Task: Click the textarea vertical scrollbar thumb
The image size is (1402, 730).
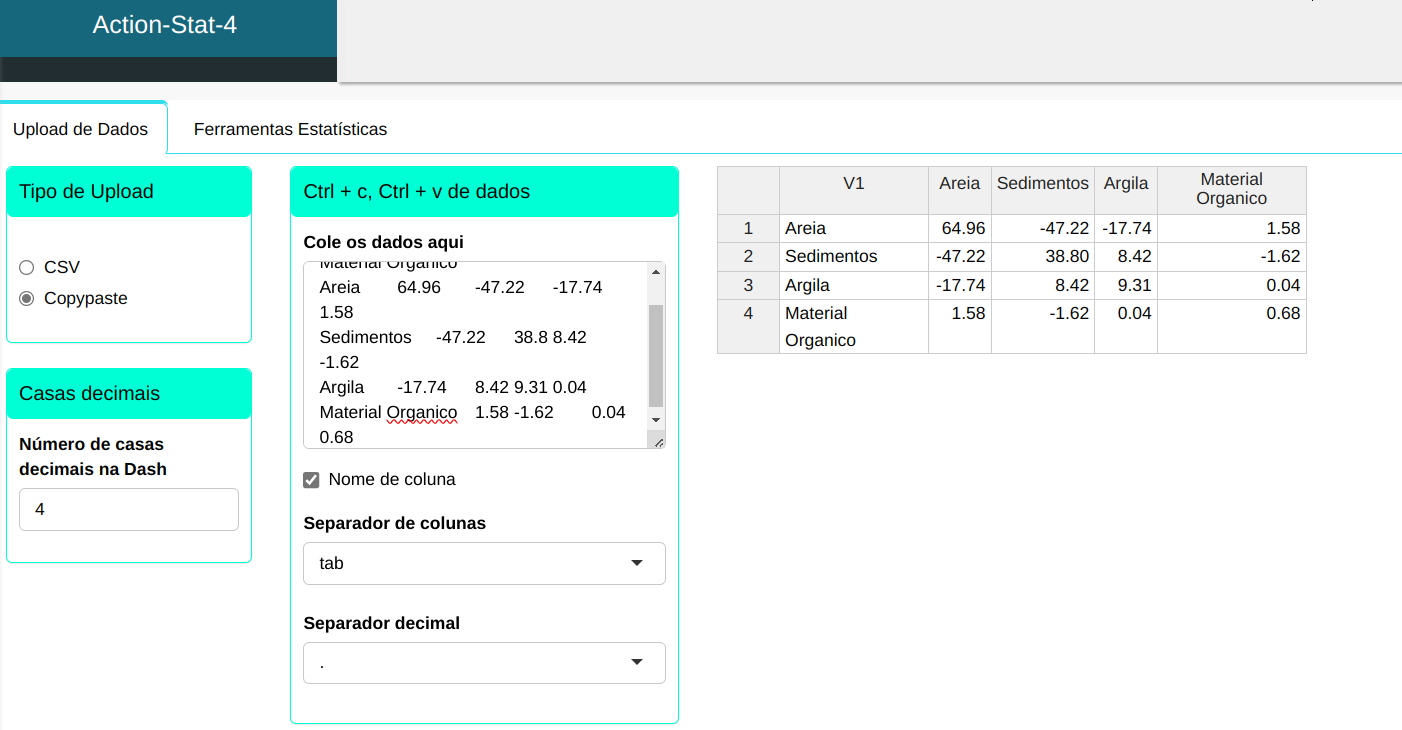Action: tap(656, 355)
